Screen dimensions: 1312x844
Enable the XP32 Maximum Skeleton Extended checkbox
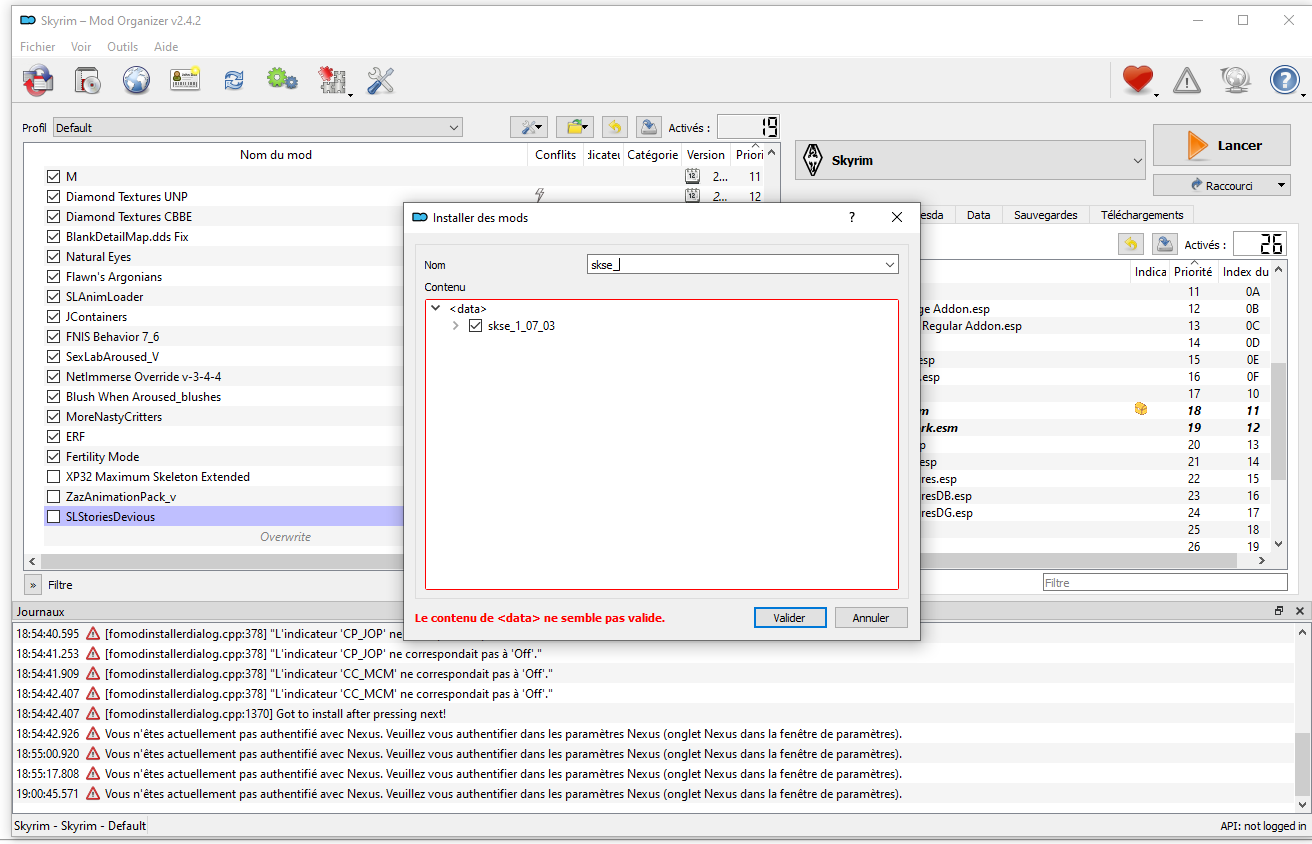(54, 477)
